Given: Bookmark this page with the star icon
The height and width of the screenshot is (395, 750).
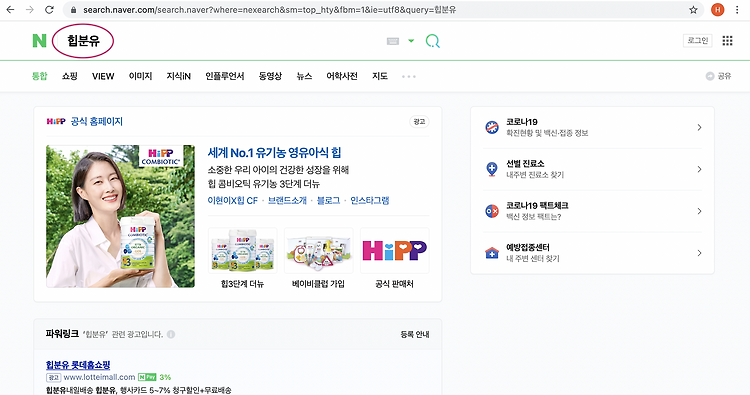Looking at the screenshot, I should click(x=693, y=10).
